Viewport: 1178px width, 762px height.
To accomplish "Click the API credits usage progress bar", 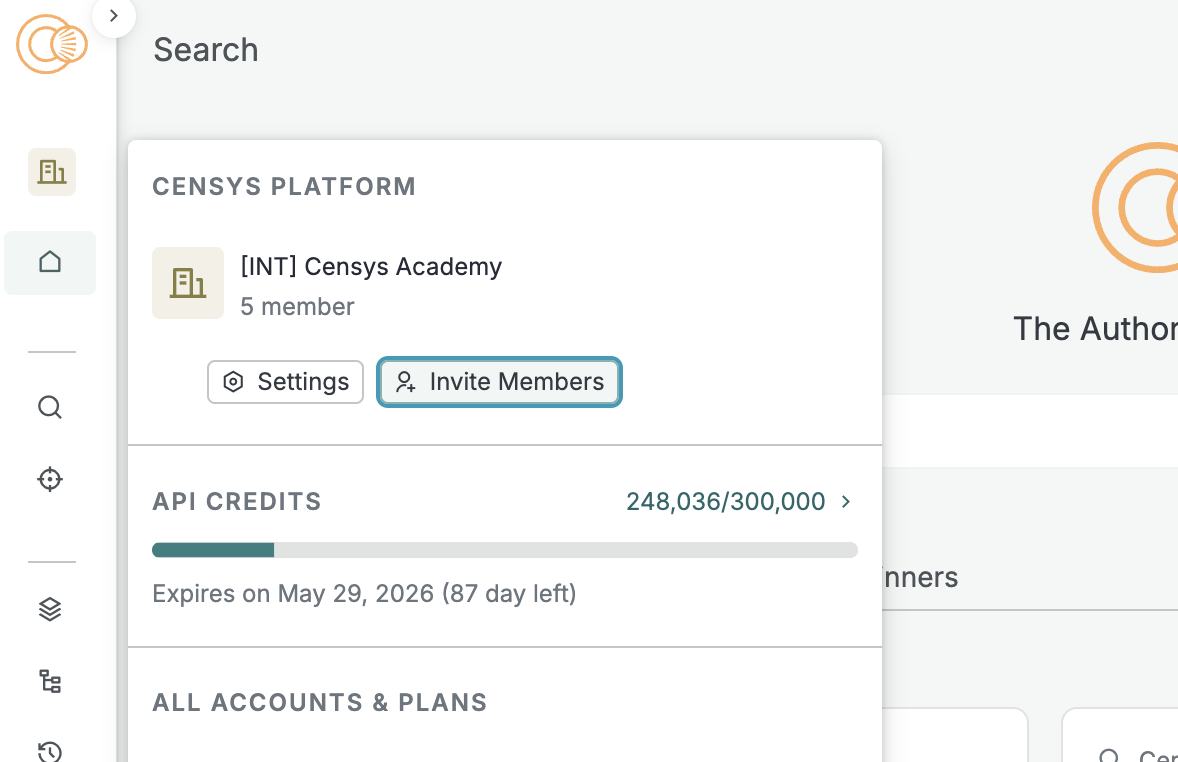I will pos(504,550).
